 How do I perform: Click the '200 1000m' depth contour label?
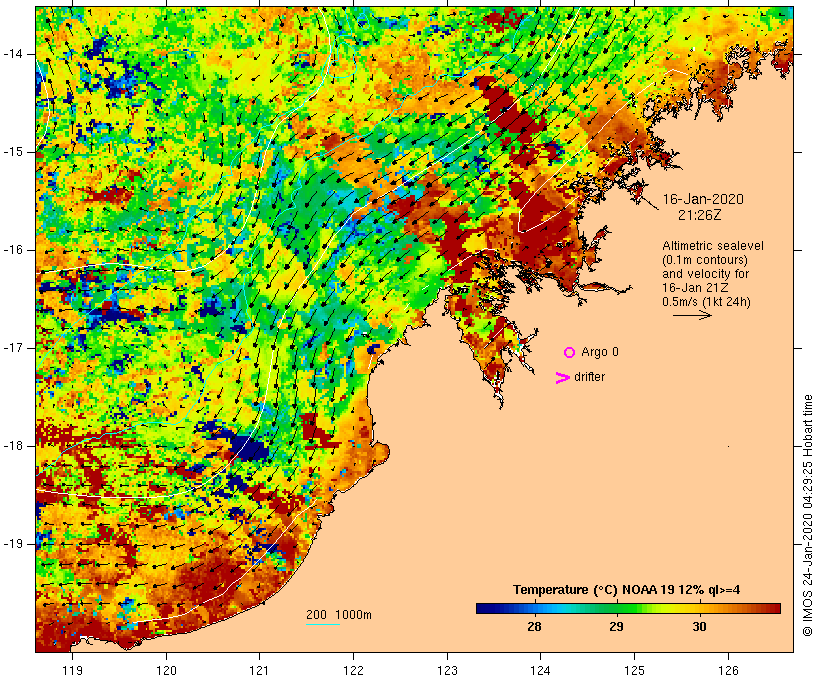(x=339, y=615)
